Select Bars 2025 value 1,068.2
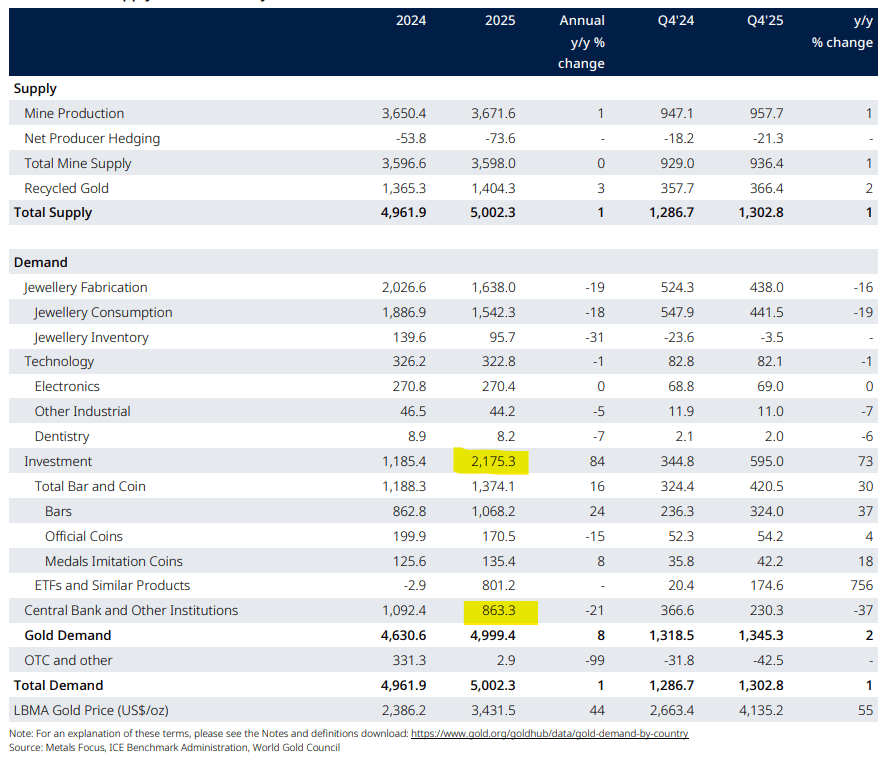889x773 pixels. pyautogui.click(x=493, y=511)
